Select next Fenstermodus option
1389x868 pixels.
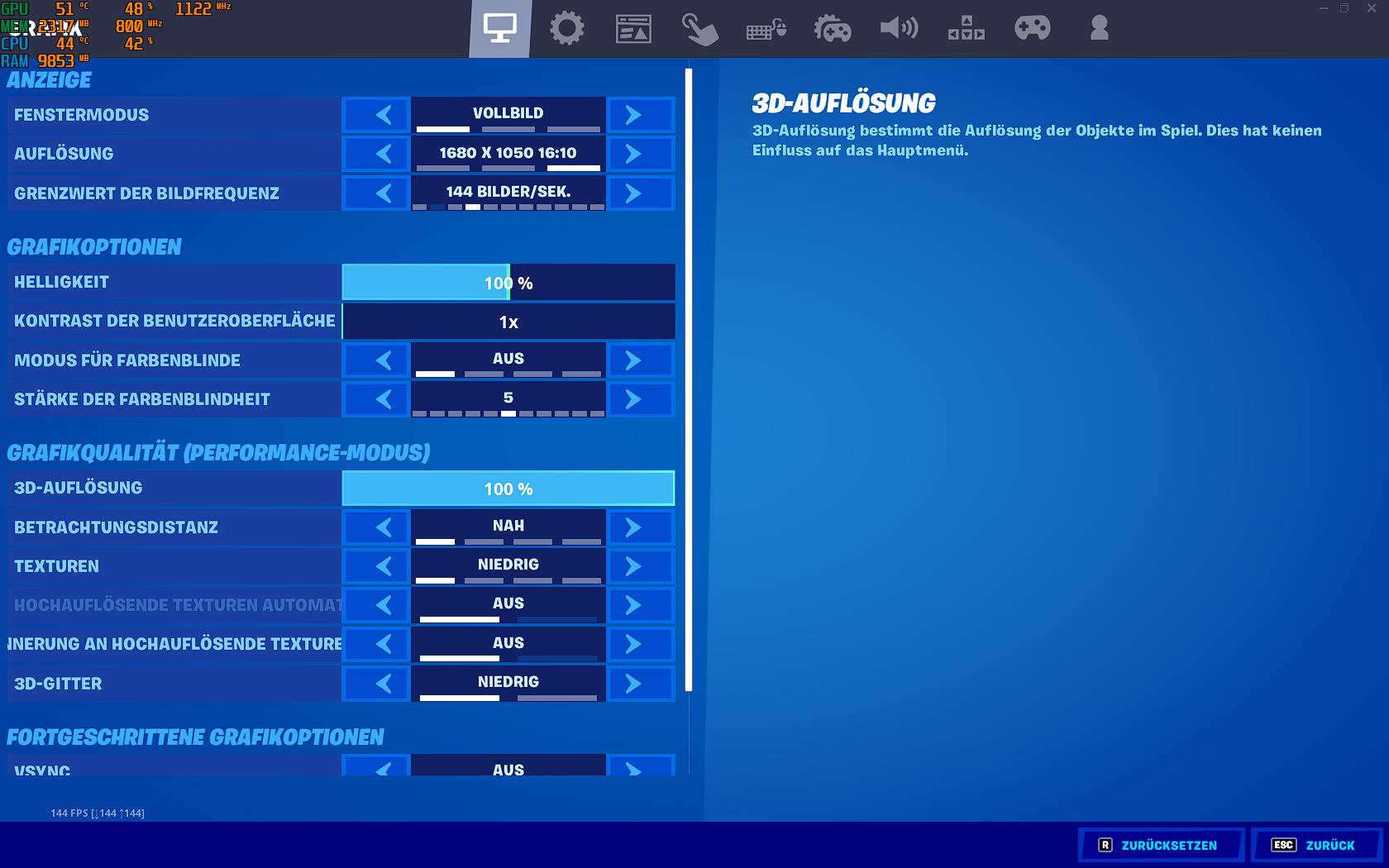tap(641, 115)
